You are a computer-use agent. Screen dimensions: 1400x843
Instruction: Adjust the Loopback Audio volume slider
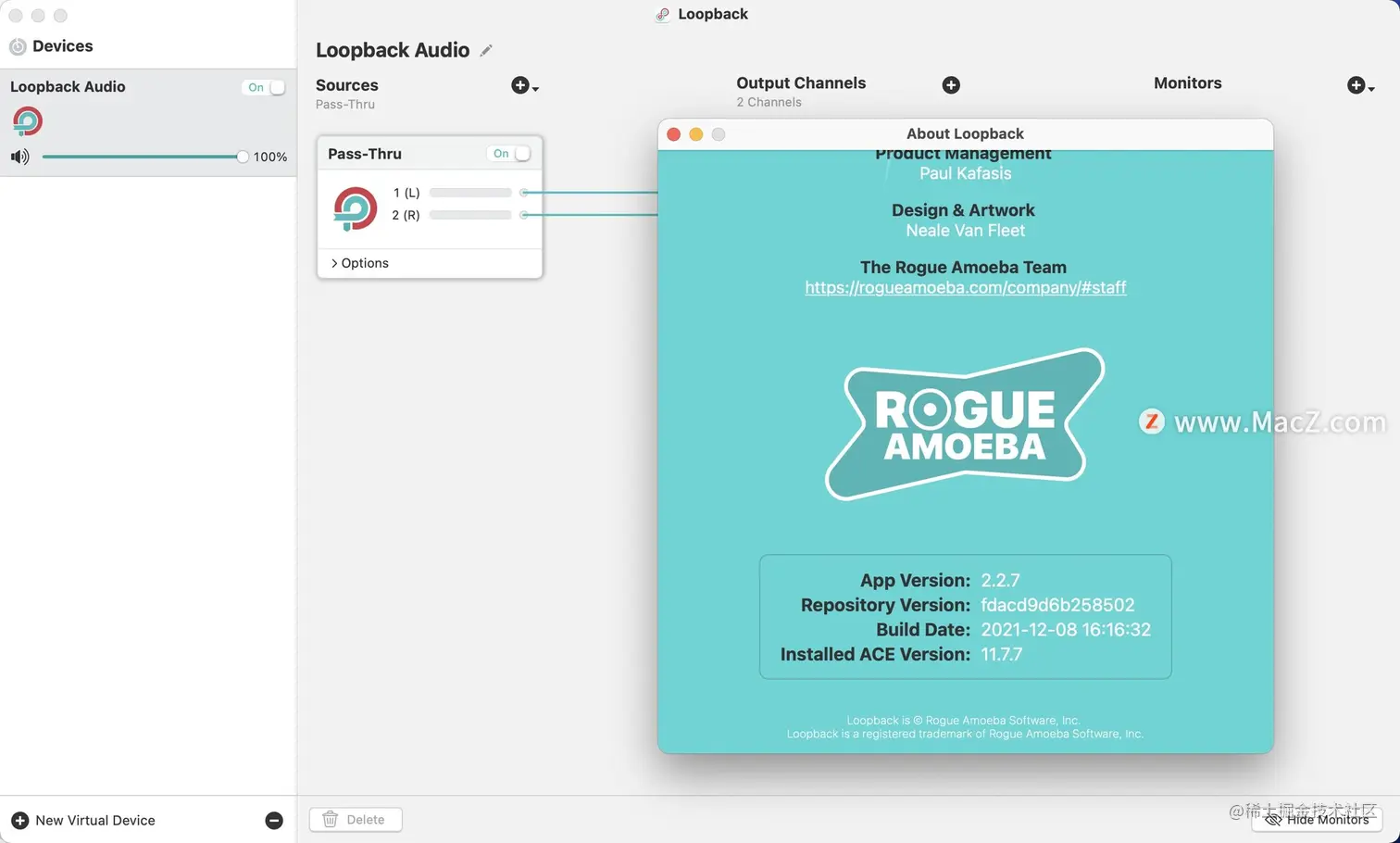click(x=144, y=157)
